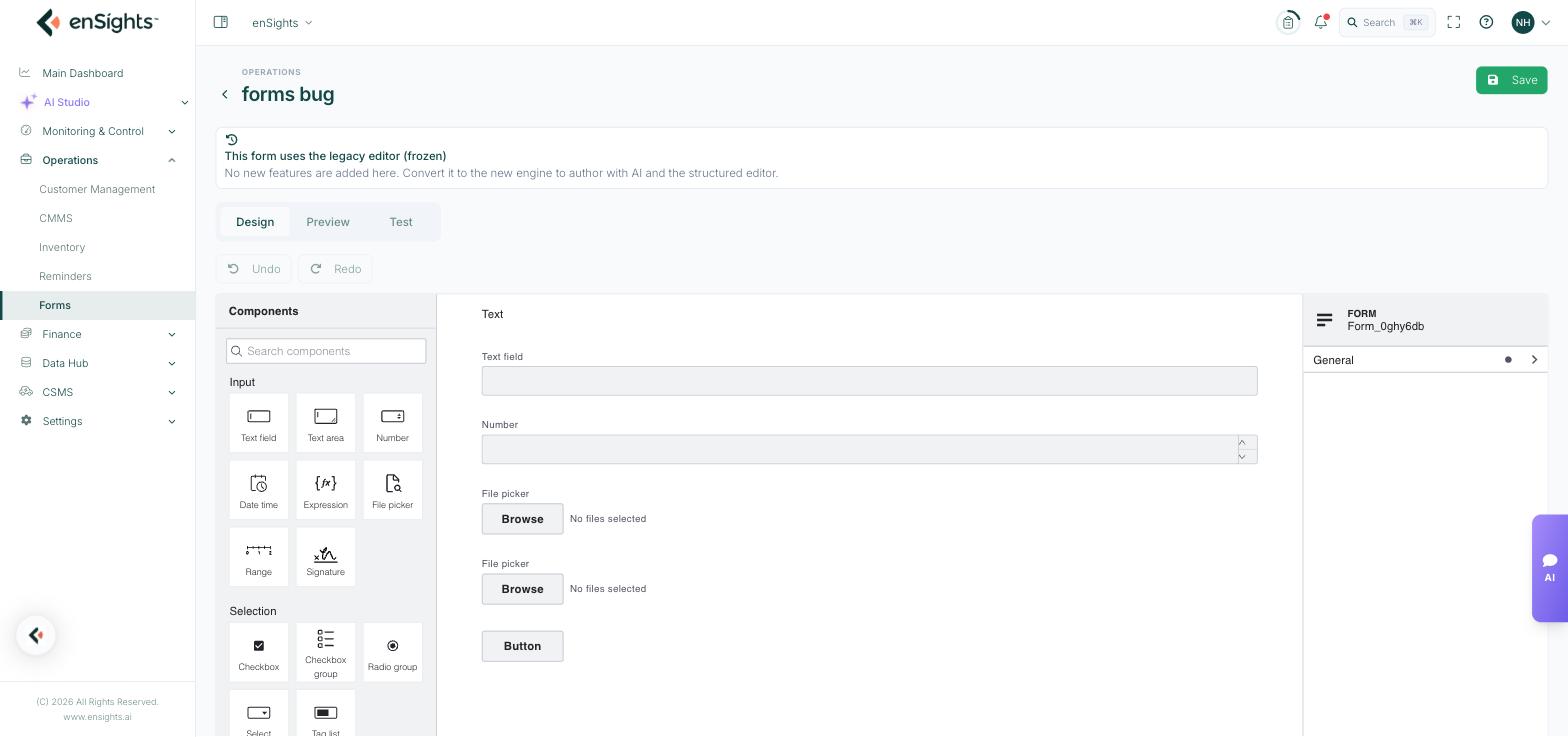
Task: Add a Radio group component
Action: [393, 653]
